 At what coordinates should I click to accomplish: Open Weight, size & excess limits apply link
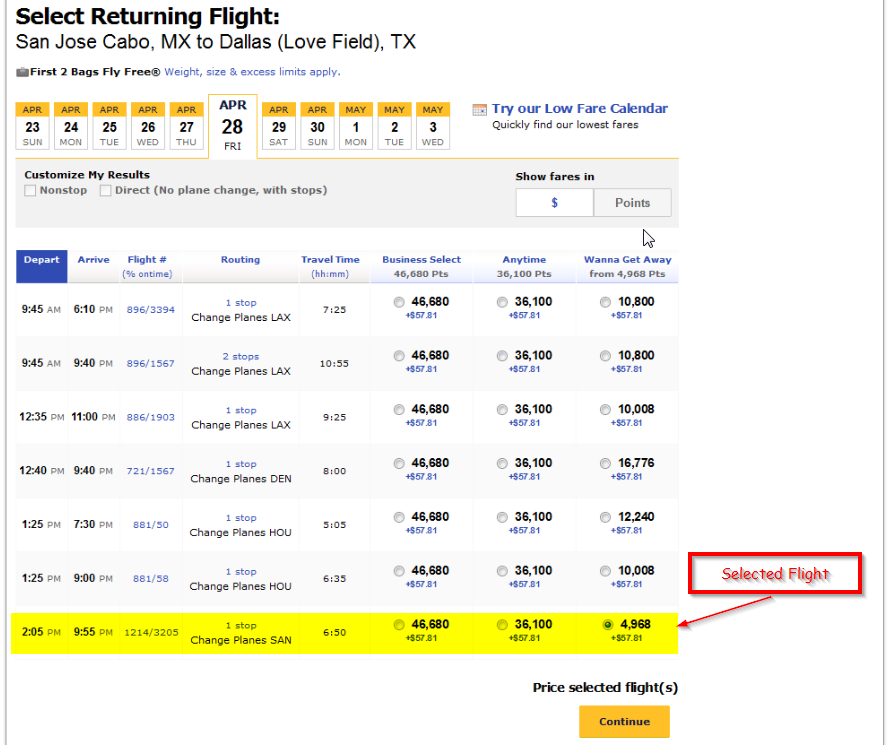pyautogui.click(x=253, y=72)
